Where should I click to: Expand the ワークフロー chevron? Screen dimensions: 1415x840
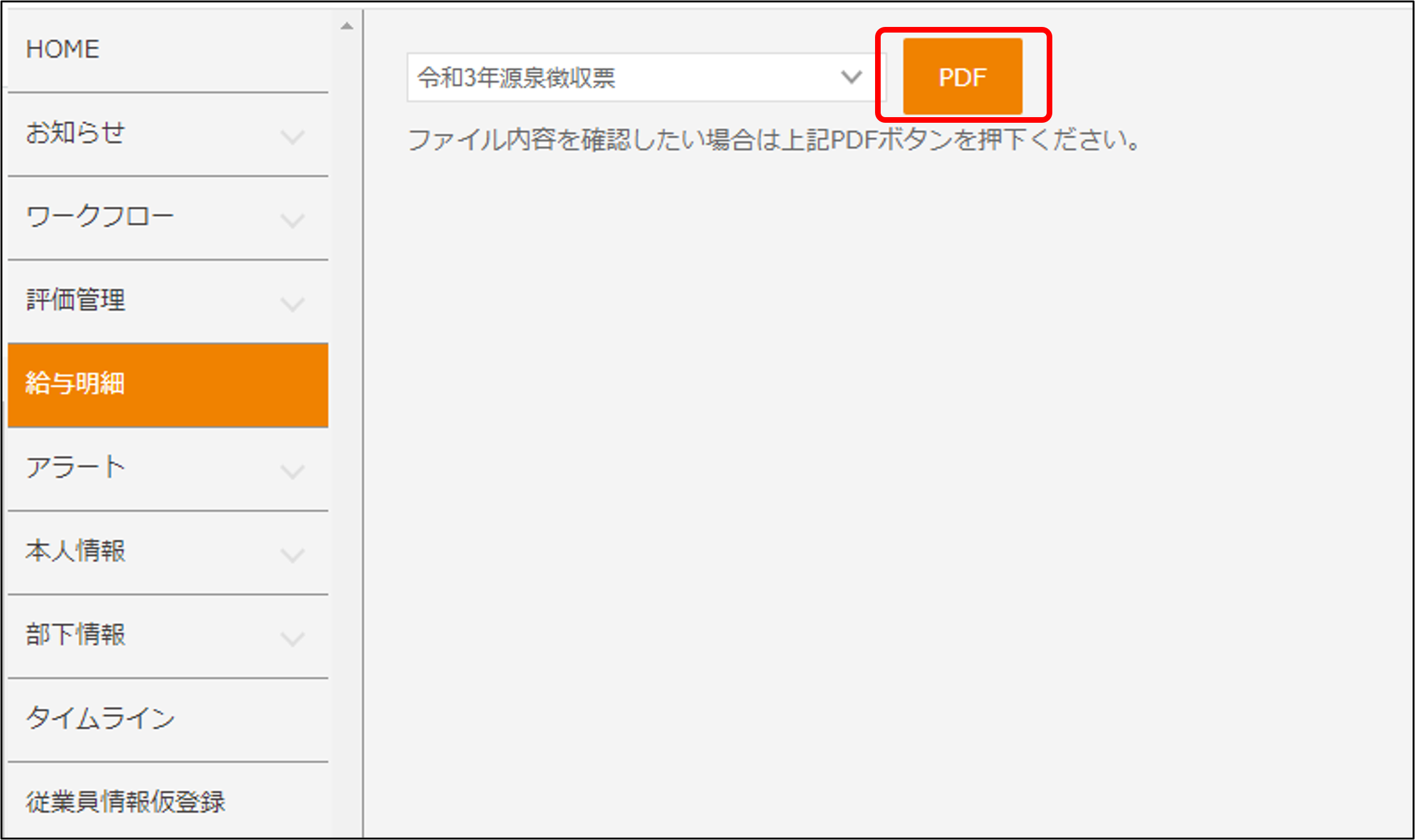click(293, 220)
